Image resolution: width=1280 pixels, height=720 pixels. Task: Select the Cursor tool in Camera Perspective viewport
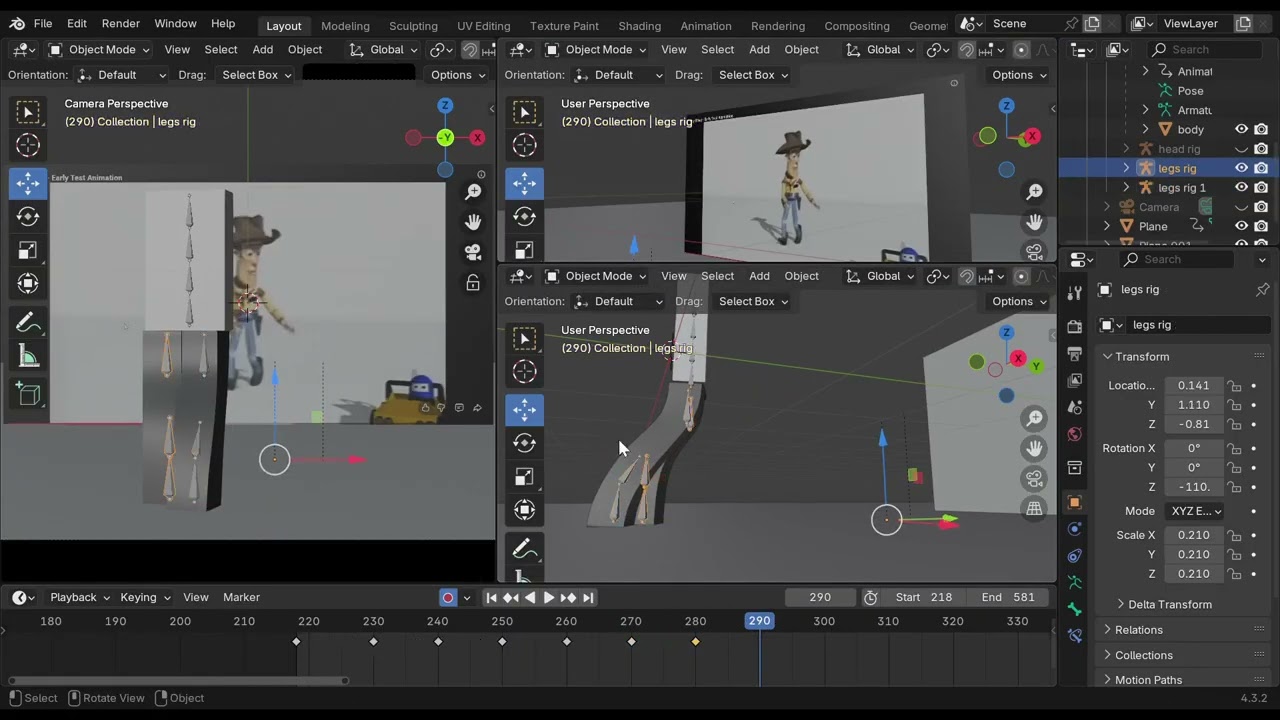[x=28, y=145]
